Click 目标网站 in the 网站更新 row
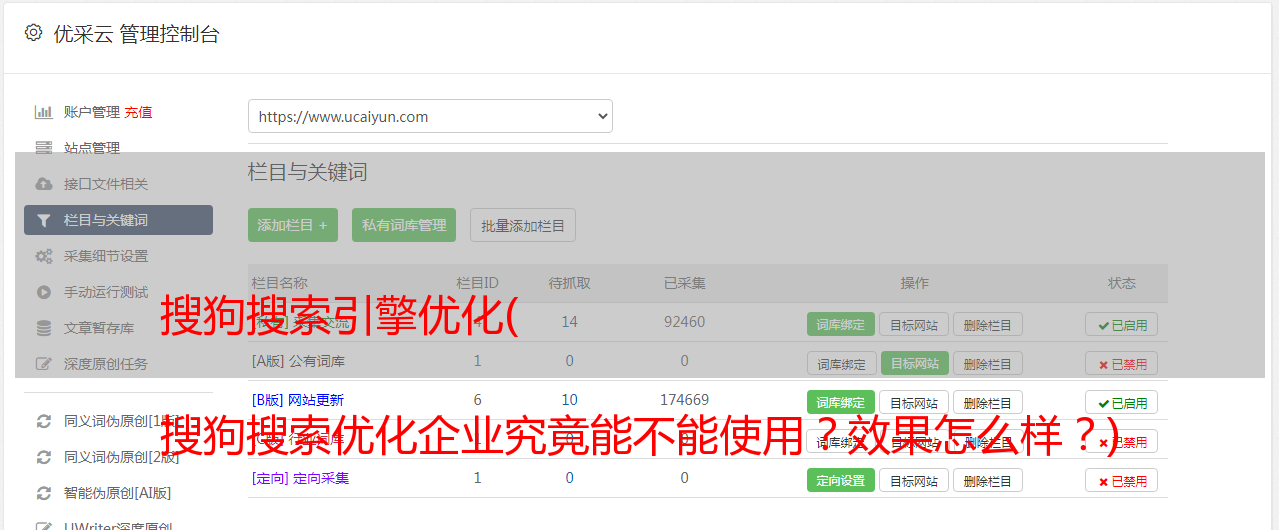Screen dimensions: 1279x530 tap(914, 402)
